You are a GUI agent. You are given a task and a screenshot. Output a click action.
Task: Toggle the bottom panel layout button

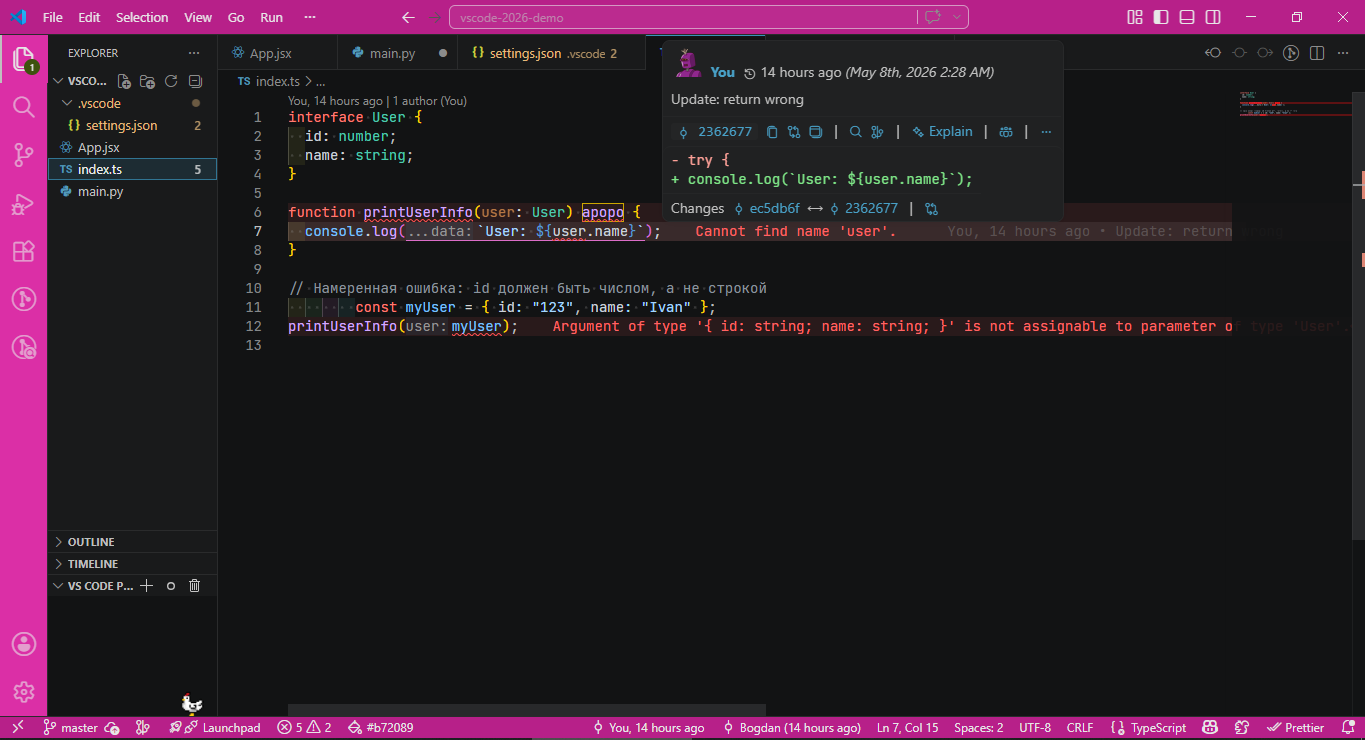pyautogui.click(x=1187, y=17)
